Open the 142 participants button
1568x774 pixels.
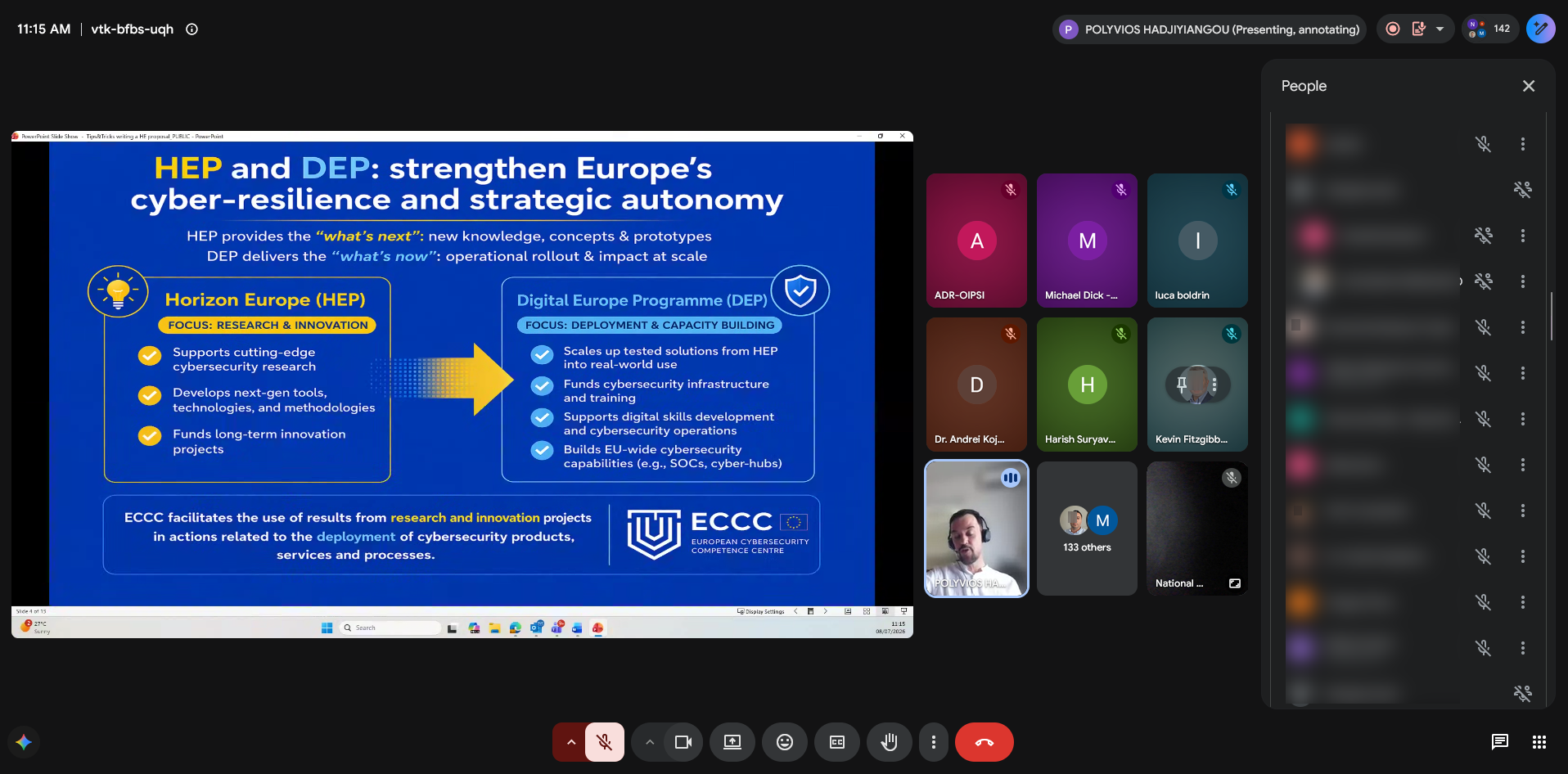click(x=1489, y=29)
